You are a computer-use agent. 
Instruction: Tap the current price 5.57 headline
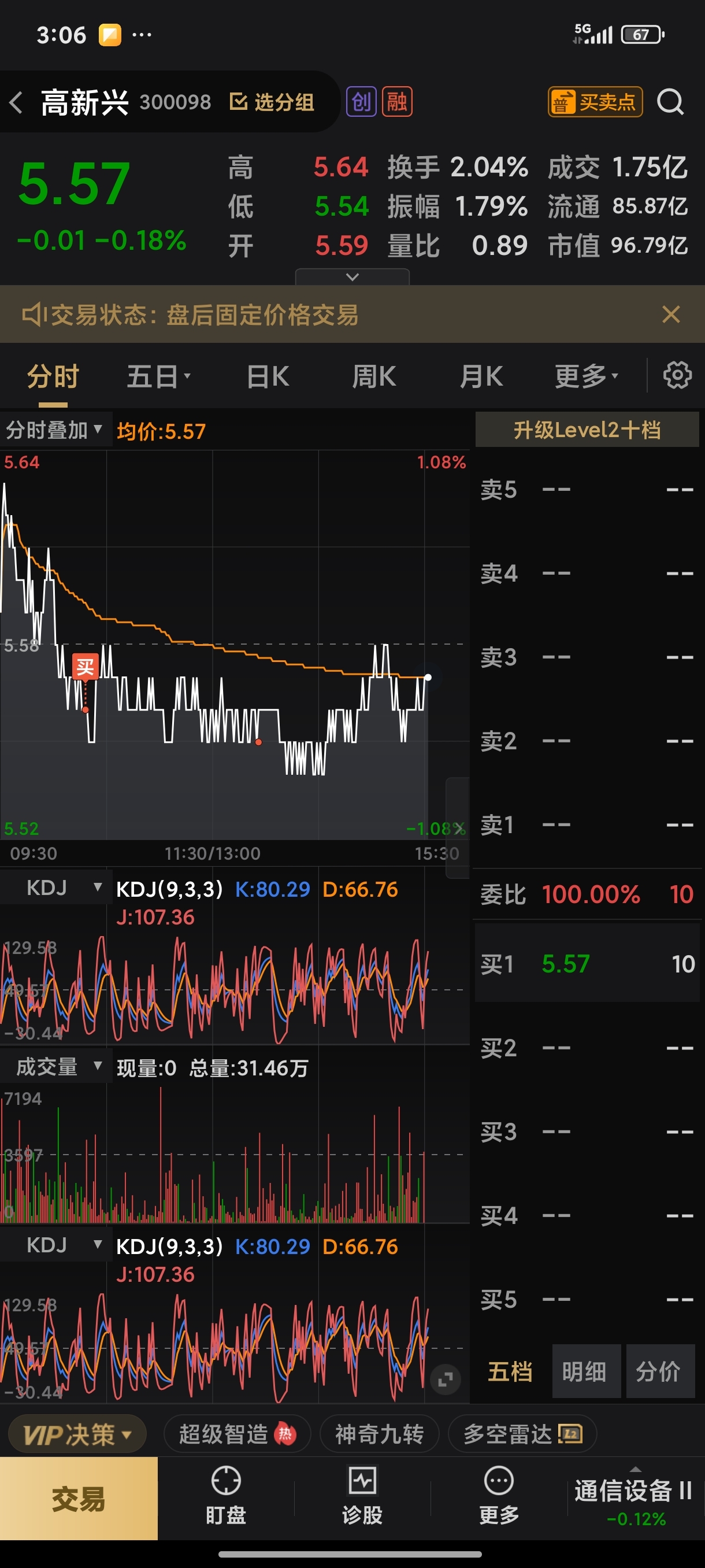(x=74, y=183)
